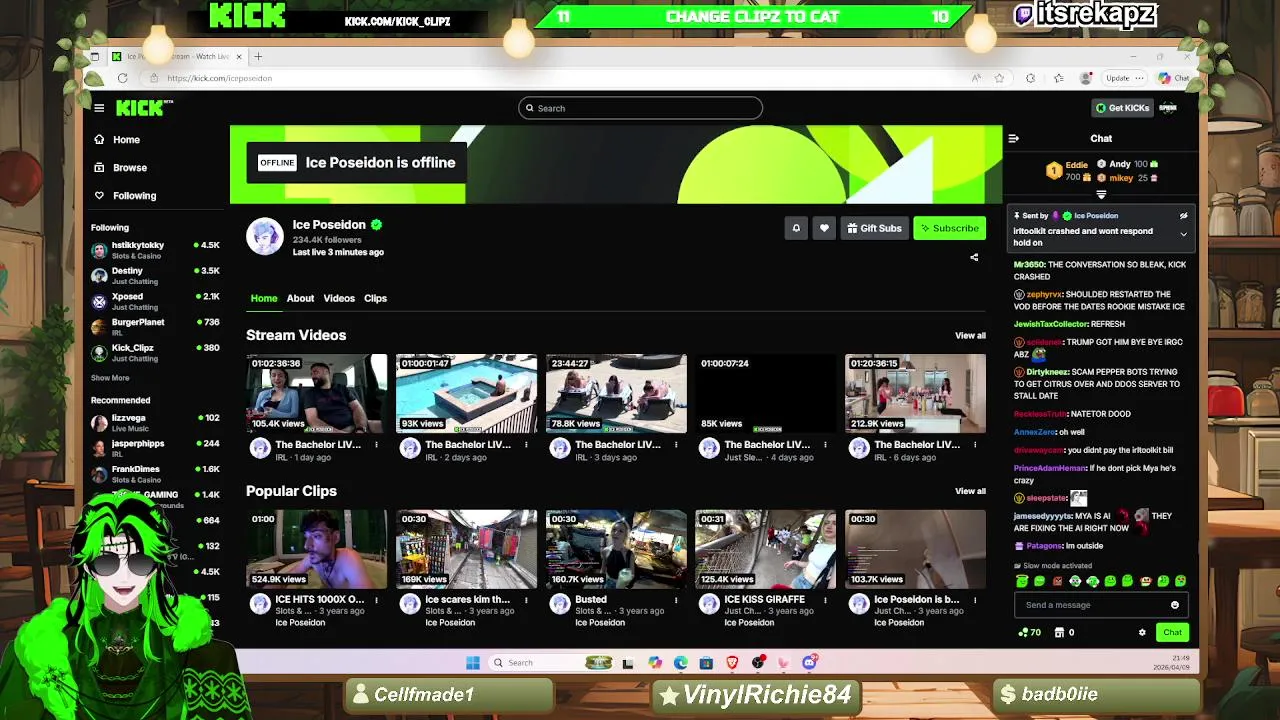Open options for ICE KISS GIRAFFE clip
The image size is (1280, 720).
[825, 600]
